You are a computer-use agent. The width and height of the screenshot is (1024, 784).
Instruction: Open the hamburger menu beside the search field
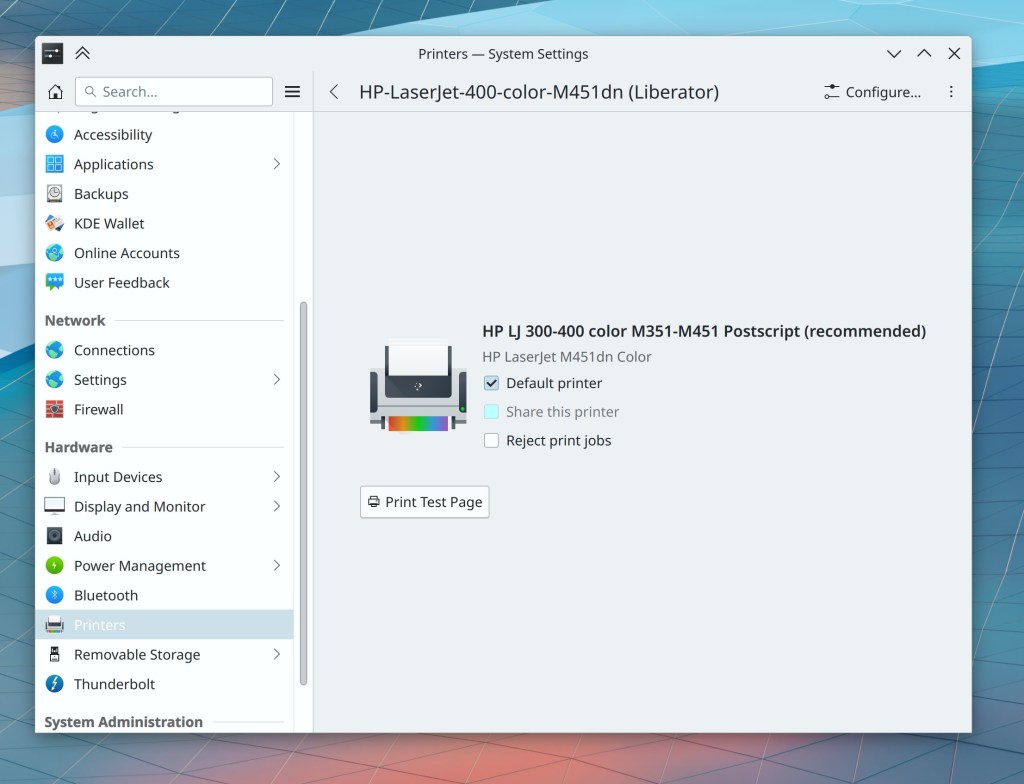[292, 92]
